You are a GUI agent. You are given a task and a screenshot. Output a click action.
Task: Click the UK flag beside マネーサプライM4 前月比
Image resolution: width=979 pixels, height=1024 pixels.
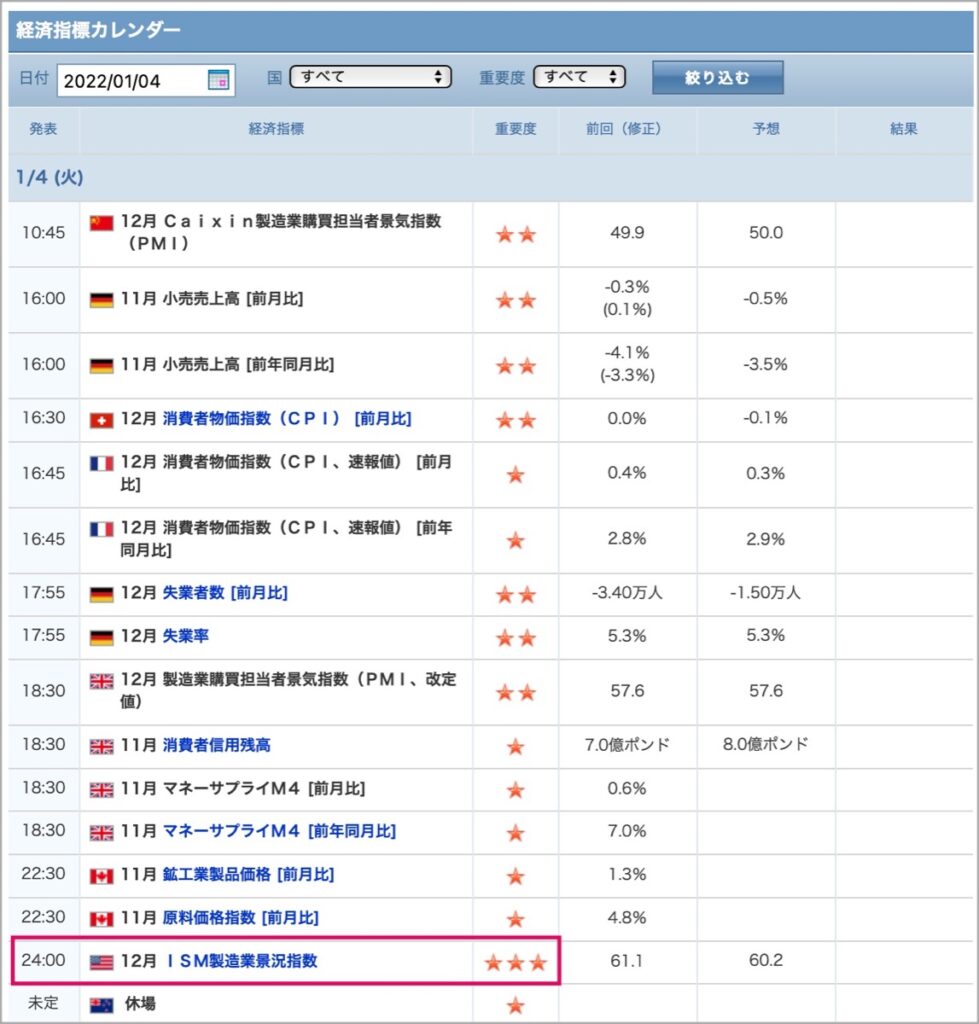101,790
